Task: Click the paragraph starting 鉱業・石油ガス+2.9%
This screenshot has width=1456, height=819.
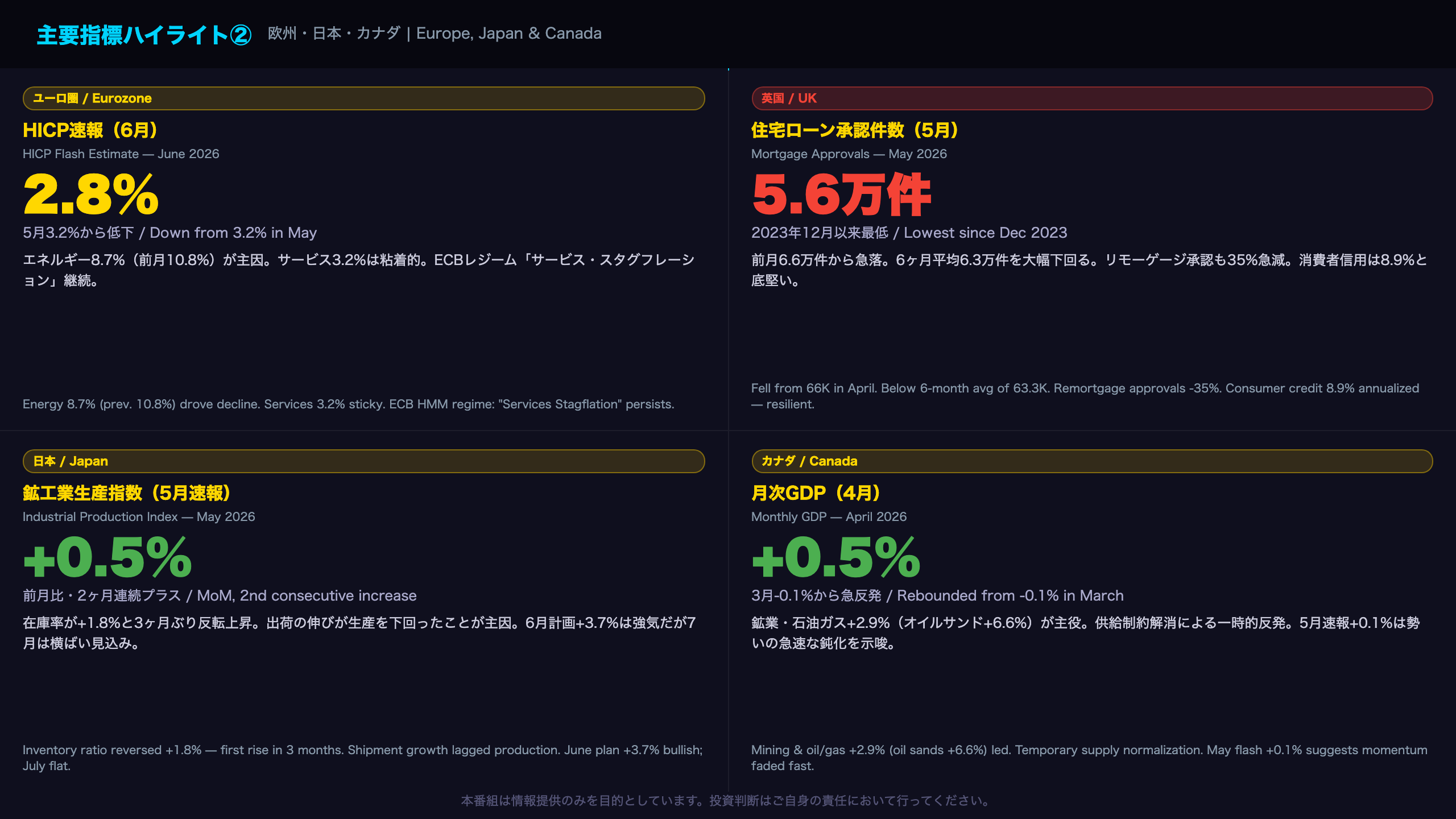Action: (x=1086, y=633)
